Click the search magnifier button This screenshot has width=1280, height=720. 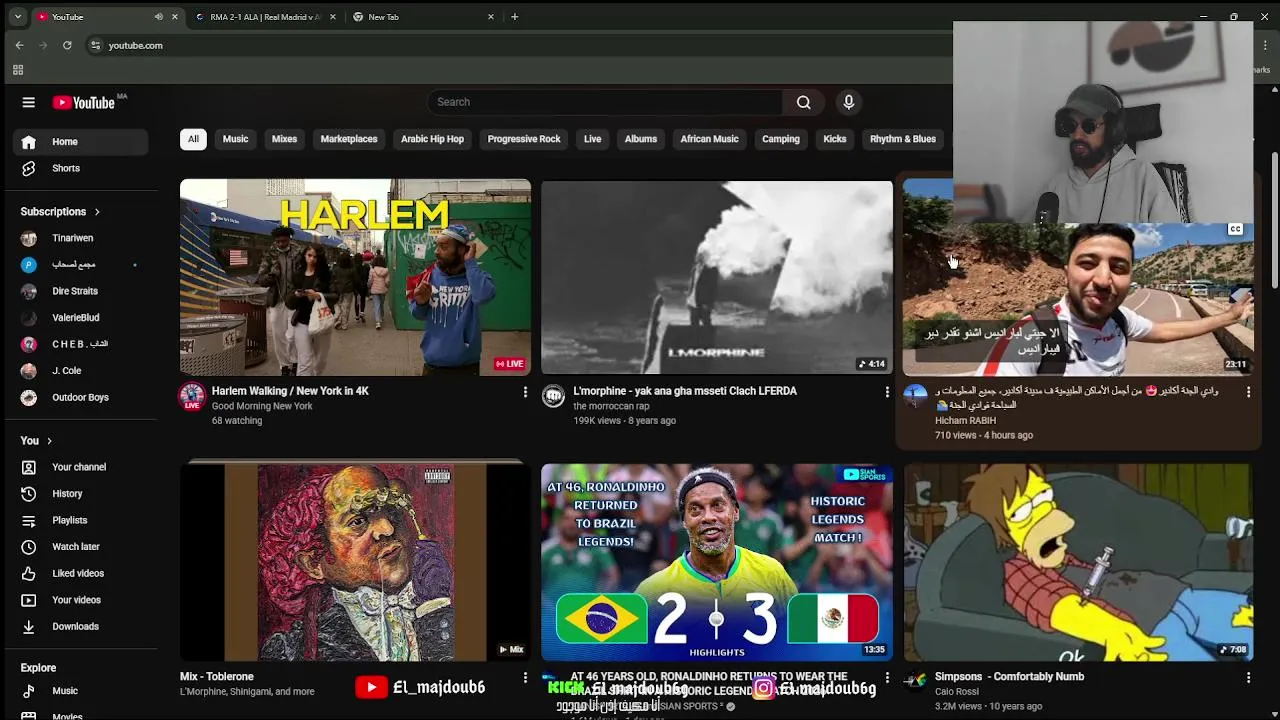click(803, 102)
